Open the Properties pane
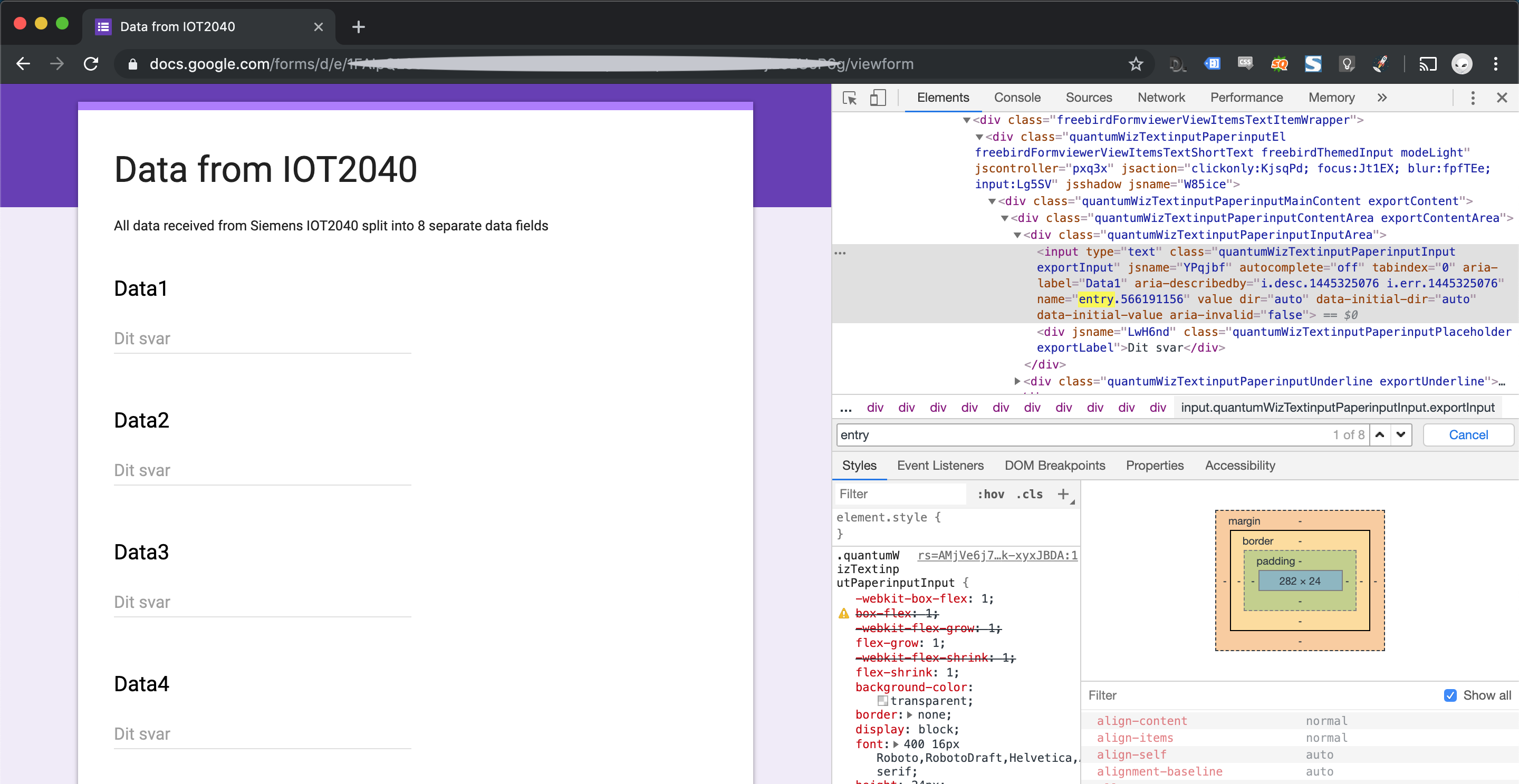The image size is (1519, 784). point(1155,466)
